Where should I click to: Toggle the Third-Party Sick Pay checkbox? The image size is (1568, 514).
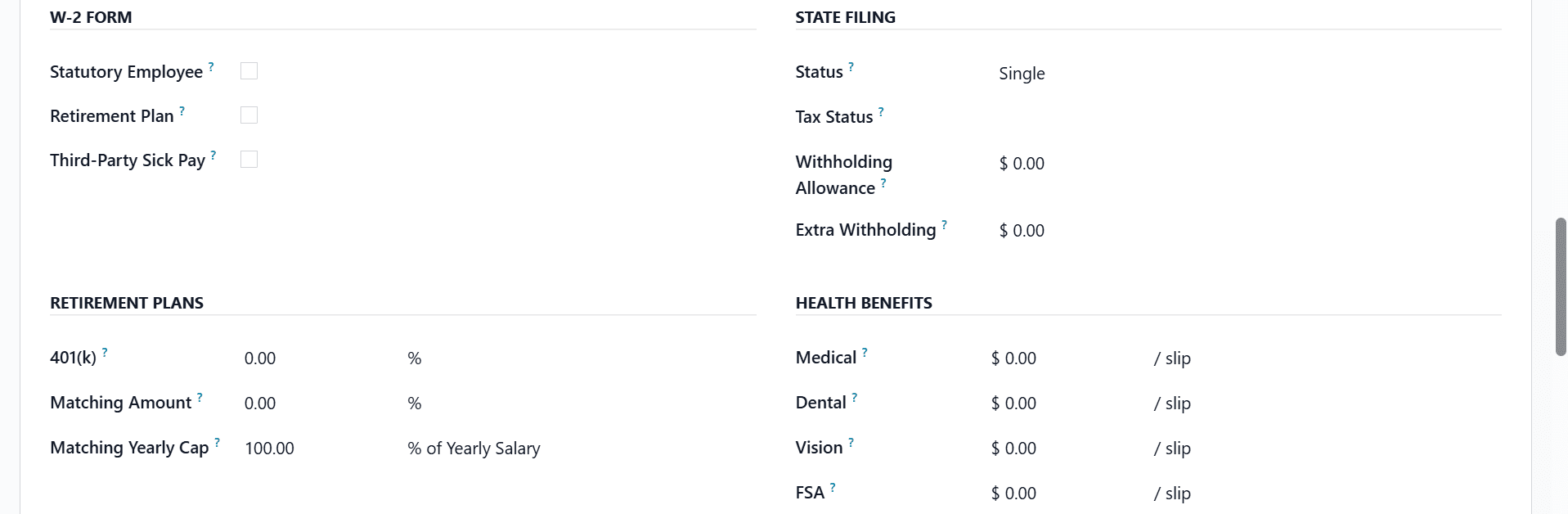[249, 160]
